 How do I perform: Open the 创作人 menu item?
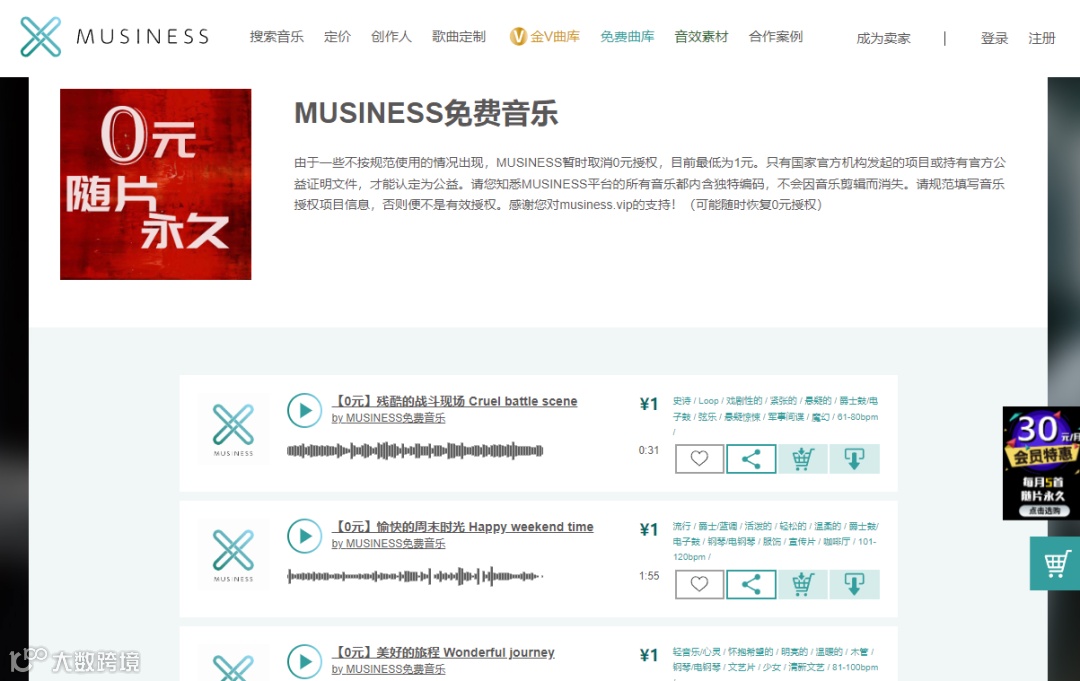pos(391,36)
